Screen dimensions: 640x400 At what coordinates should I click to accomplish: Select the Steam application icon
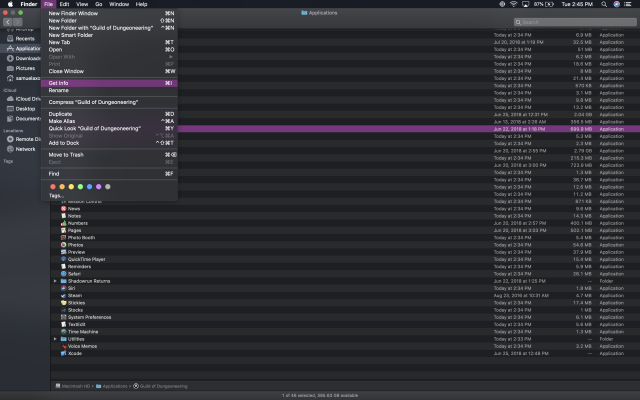(x=64, y=295)
